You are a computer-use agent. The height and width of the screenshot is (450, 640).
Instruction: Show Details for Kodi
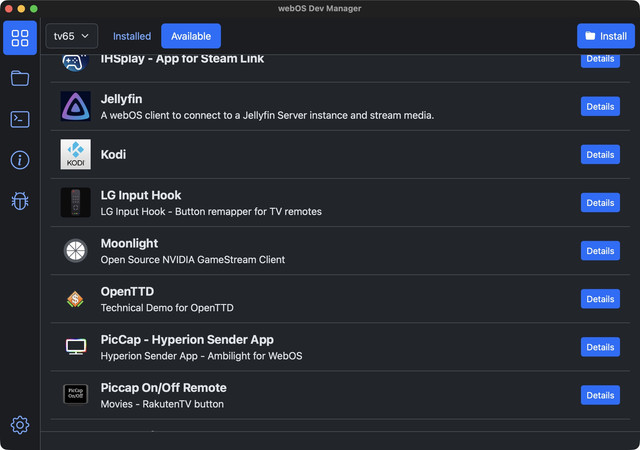(x=600, y=155)
